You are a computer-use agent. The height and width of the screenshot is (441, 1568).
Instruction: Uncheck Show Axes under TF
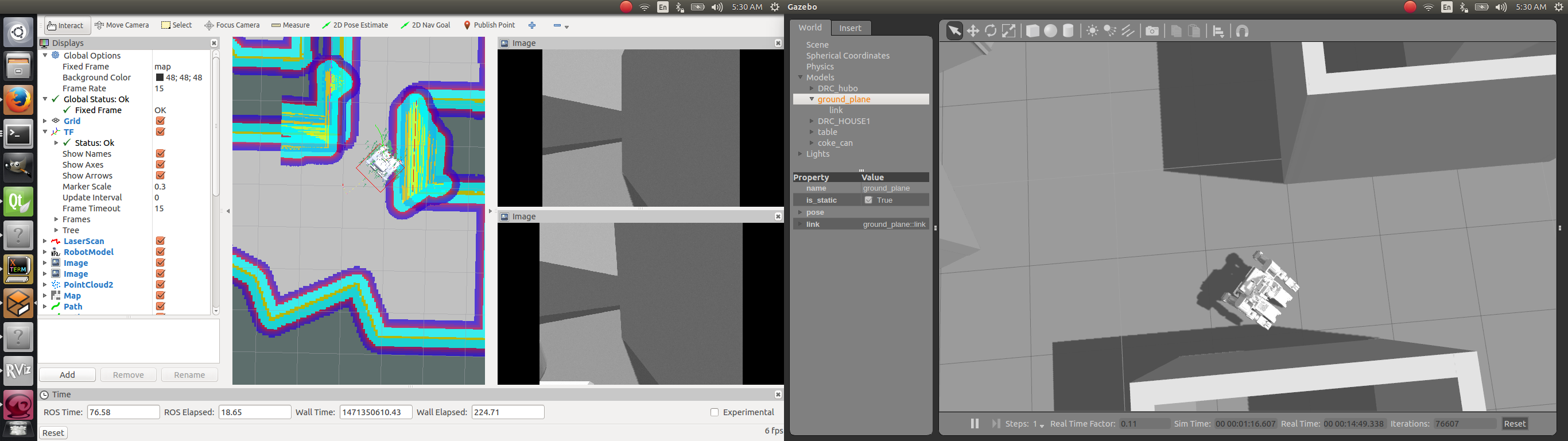point(161,165)
